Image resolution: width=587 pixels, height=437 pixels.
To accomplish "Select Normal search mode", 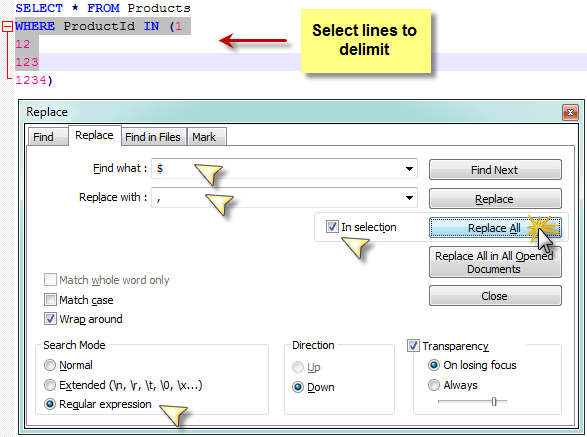I will coord(50,365).
